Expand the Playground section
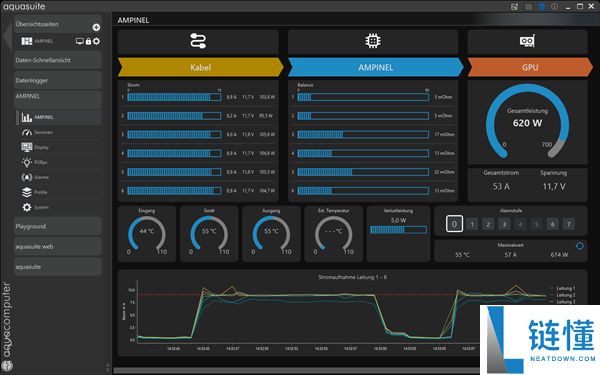 (x=57, y=226)
